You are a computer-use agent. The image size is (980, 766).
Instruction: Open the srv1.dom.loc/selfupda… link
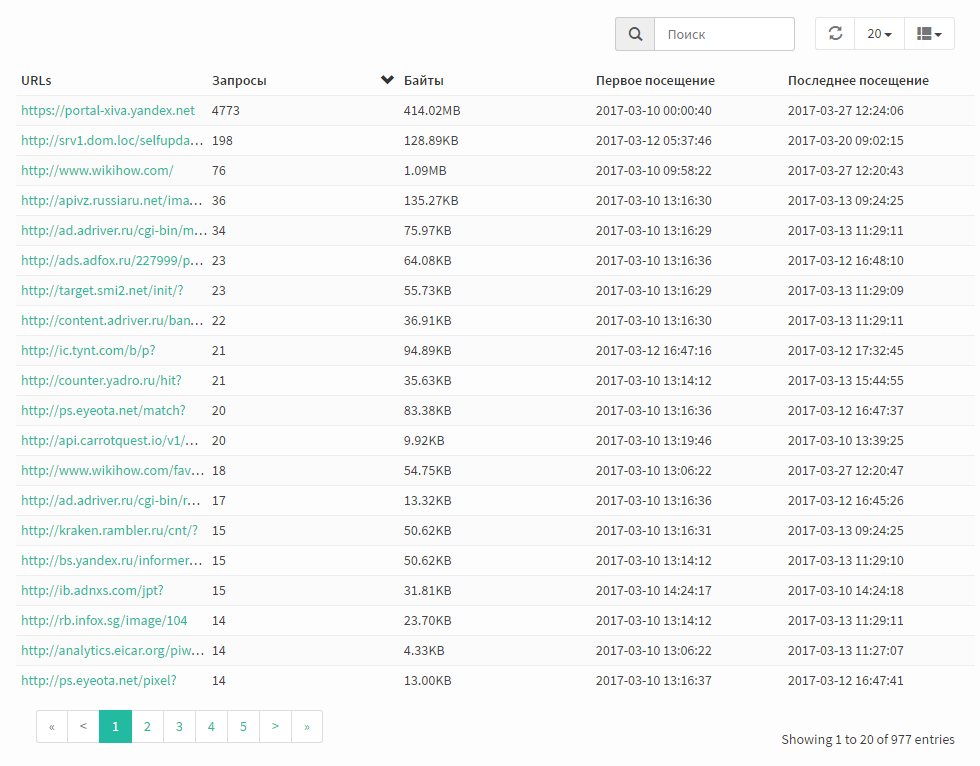pyautogui.click(x=112, y=141)
